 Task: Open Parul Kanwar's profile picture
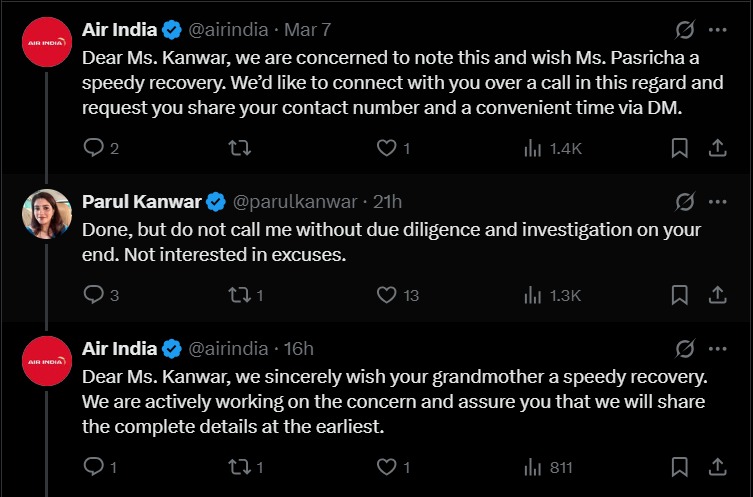point(46,214)
